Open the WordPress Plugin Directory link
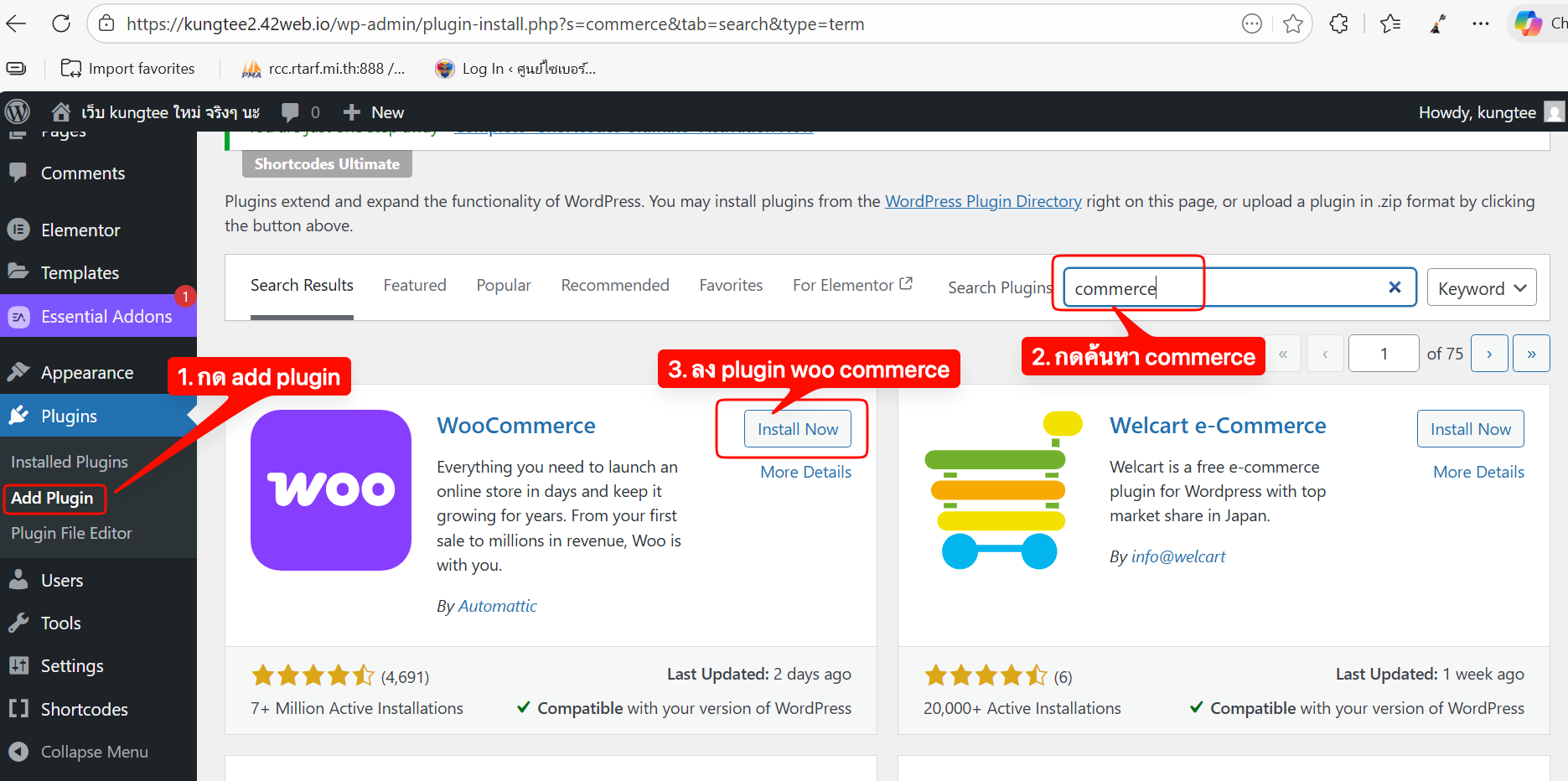Viewport: 1568px width, 781px height. [983, 201]
